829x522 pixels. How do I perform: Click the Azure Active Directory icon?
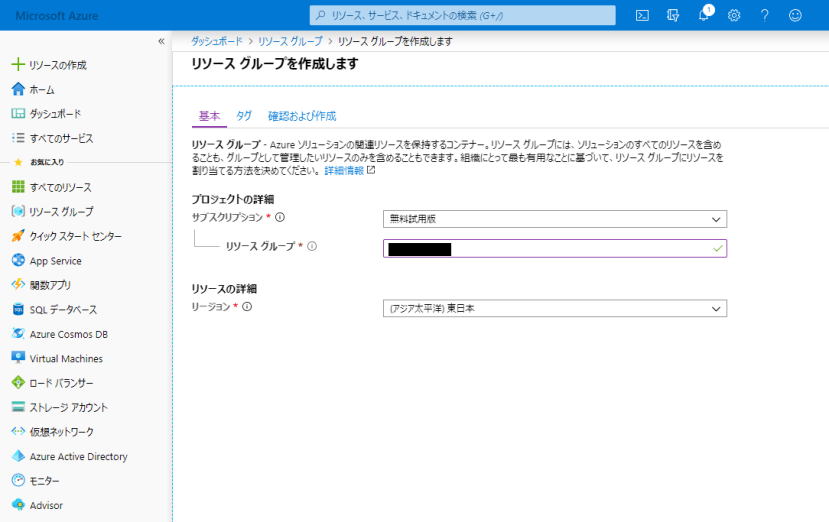click(18, 456)
